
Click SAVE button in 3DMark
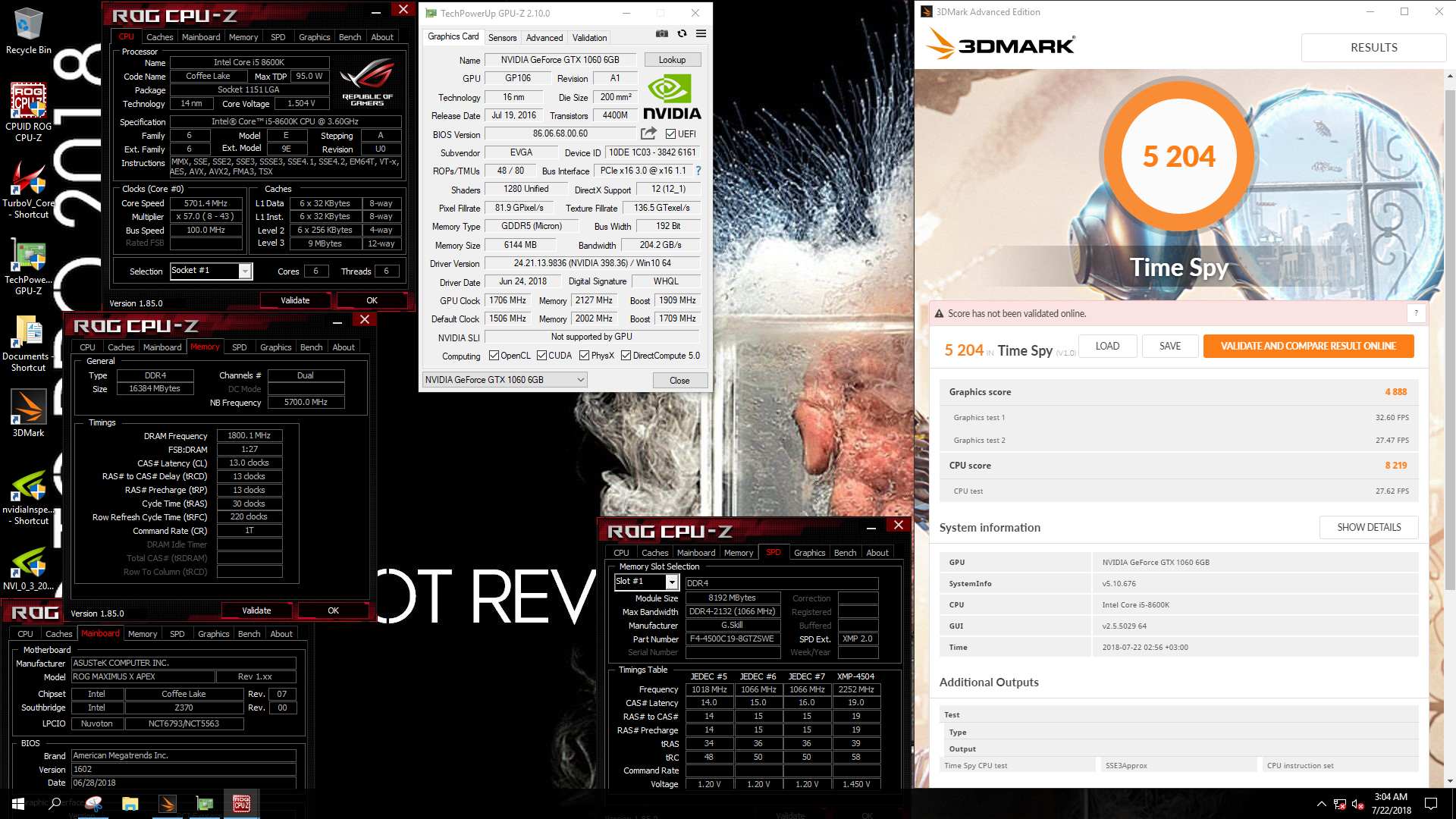pyautogui.click(x=1170, y=346)
